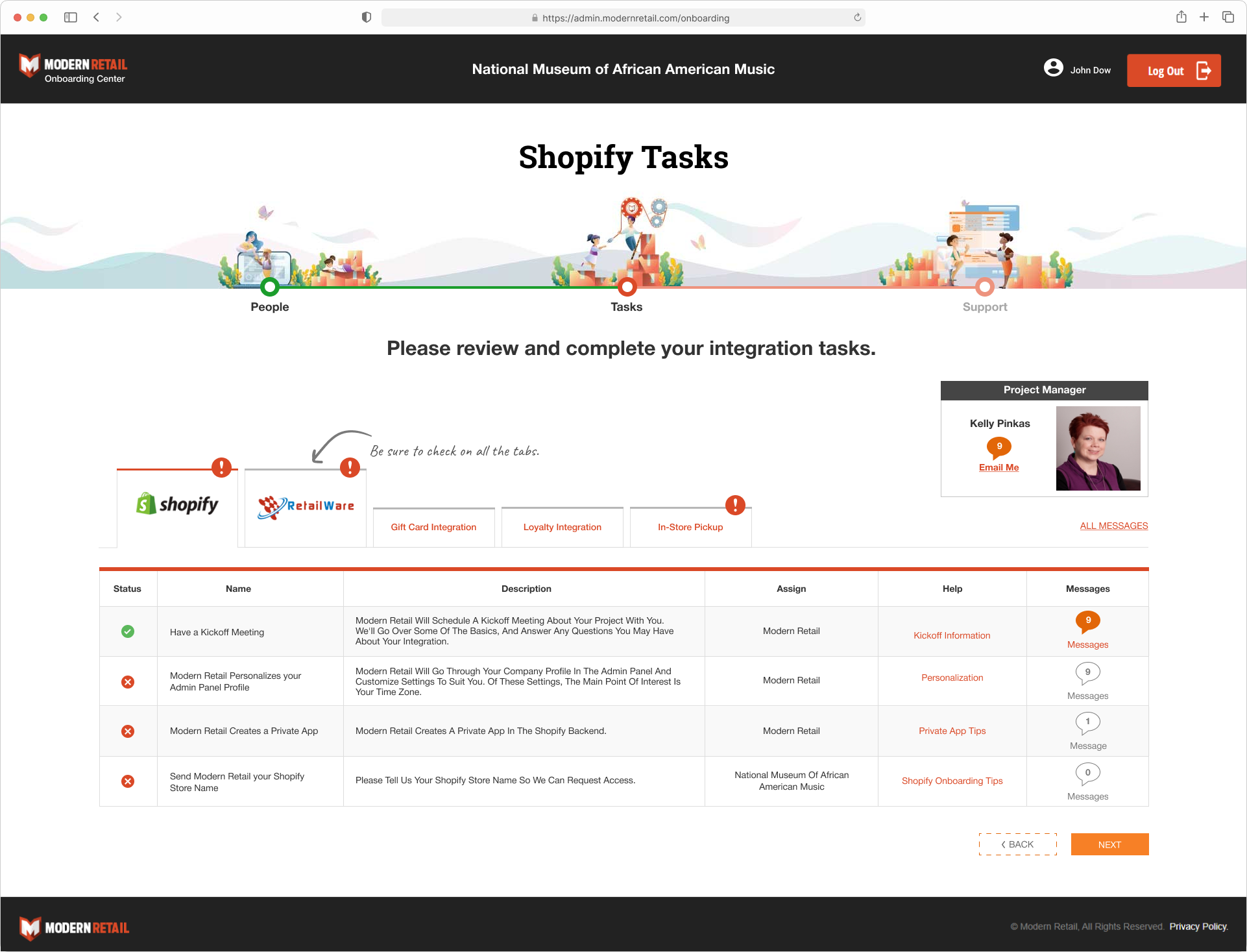Screen dimensions: 1247x952
Task: Click the NEXT button to proceed
Action: [1110, 845]
